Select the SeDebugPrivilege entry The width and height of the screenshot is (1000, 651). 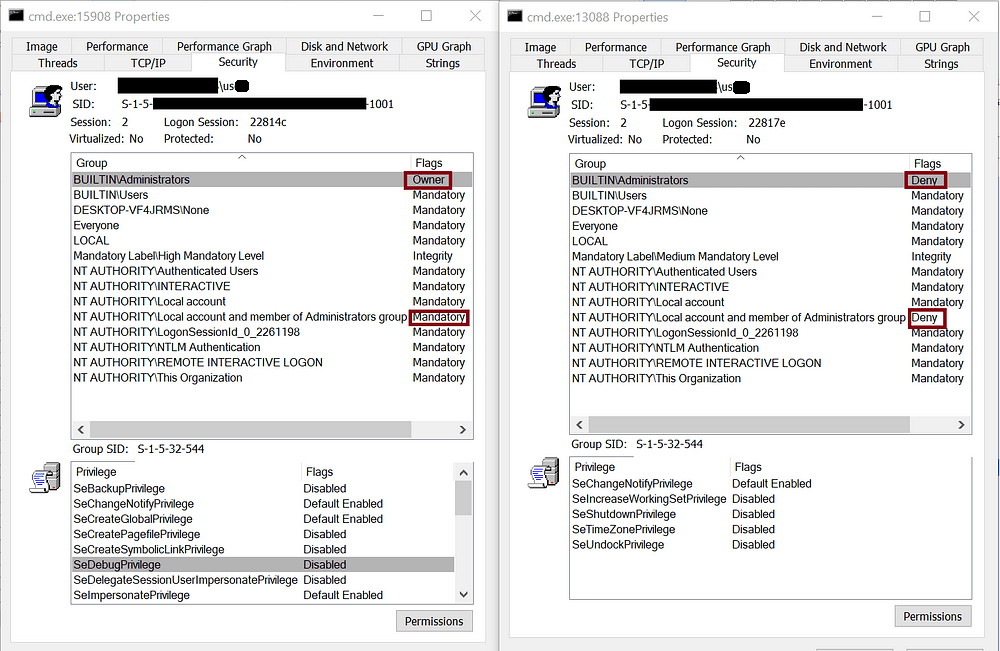point(120,564)
